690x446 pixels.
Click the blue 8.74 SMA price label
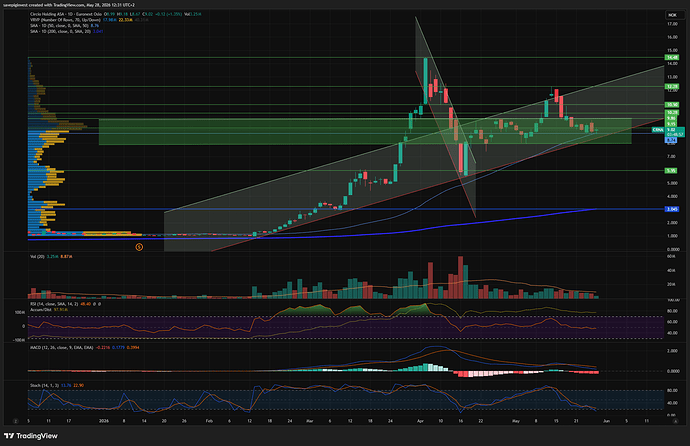point(671,140)
